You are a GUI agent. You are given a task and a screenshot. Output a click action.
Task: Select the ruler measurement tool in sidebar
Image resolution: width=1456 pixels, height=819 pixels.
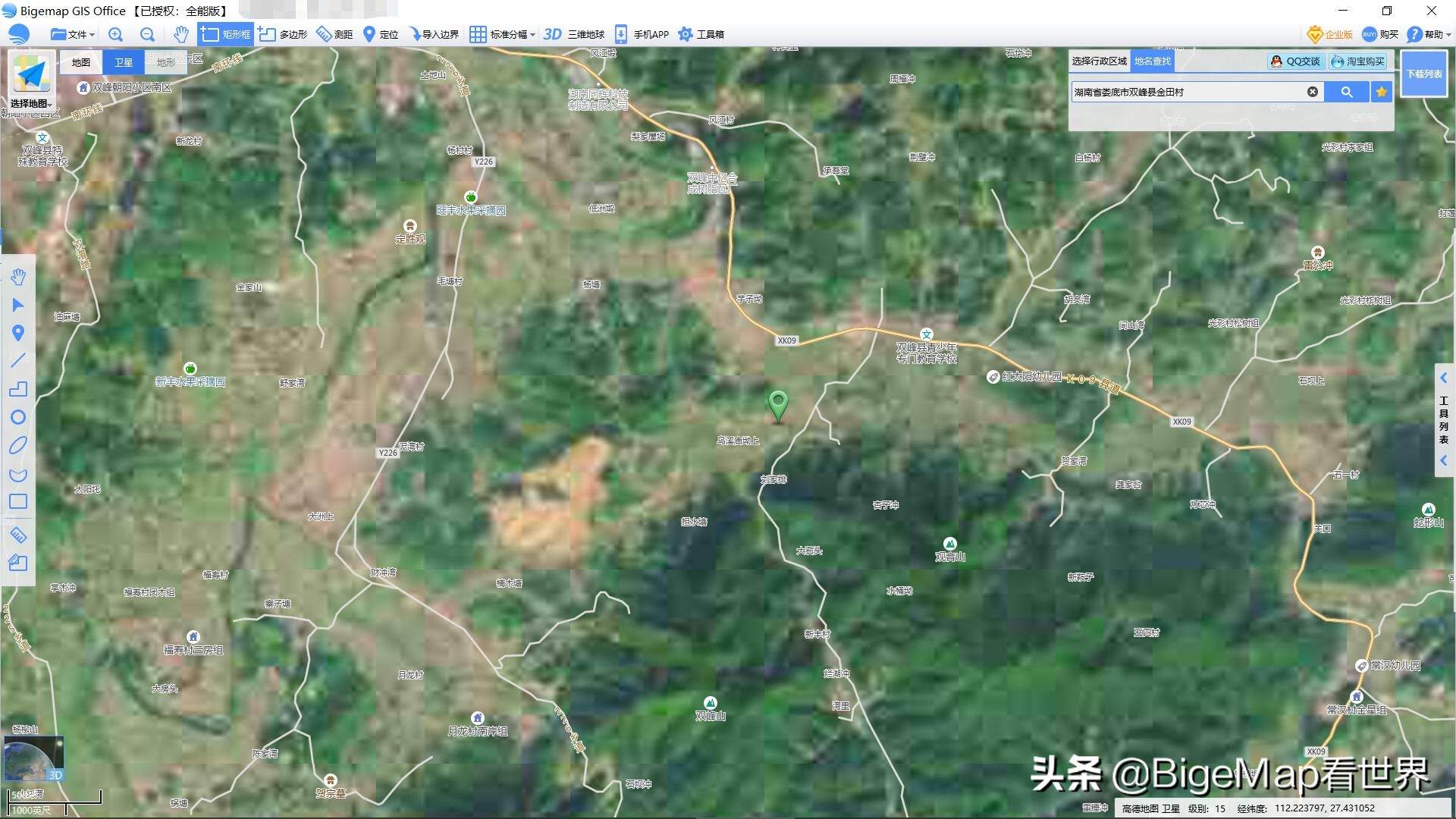pyautogui.click(x=19, y=536)
